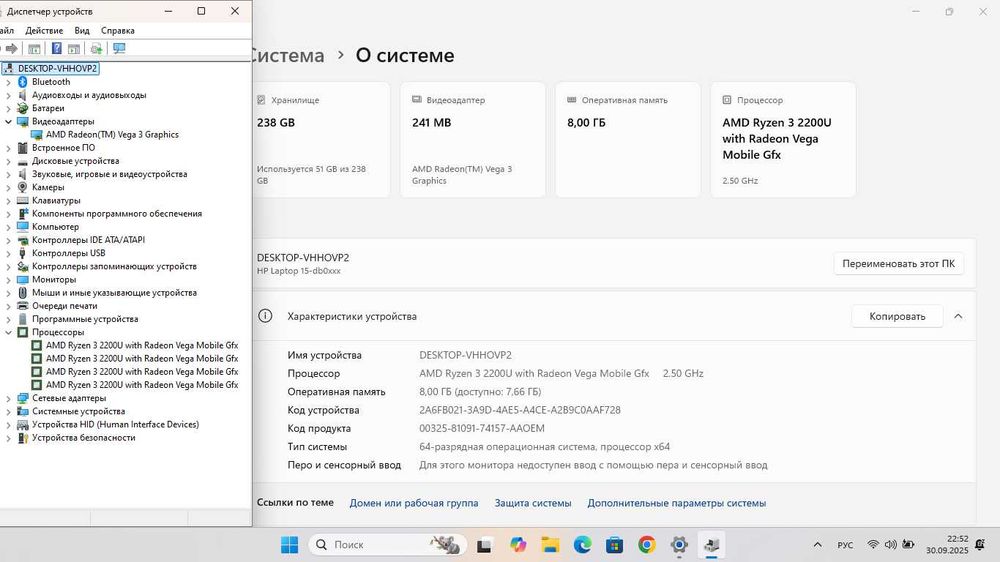Click the scan for hardware changes monitor icon
This screenshot has width=1000, height=562.
pos(119,48)
